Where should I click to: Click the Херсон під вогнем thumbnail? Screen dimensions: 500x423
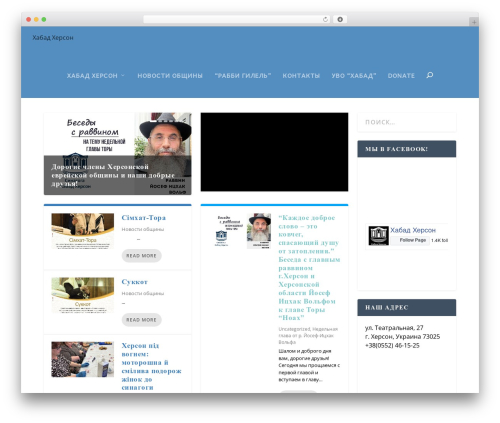pyautogui.click(x=83, y=359)
